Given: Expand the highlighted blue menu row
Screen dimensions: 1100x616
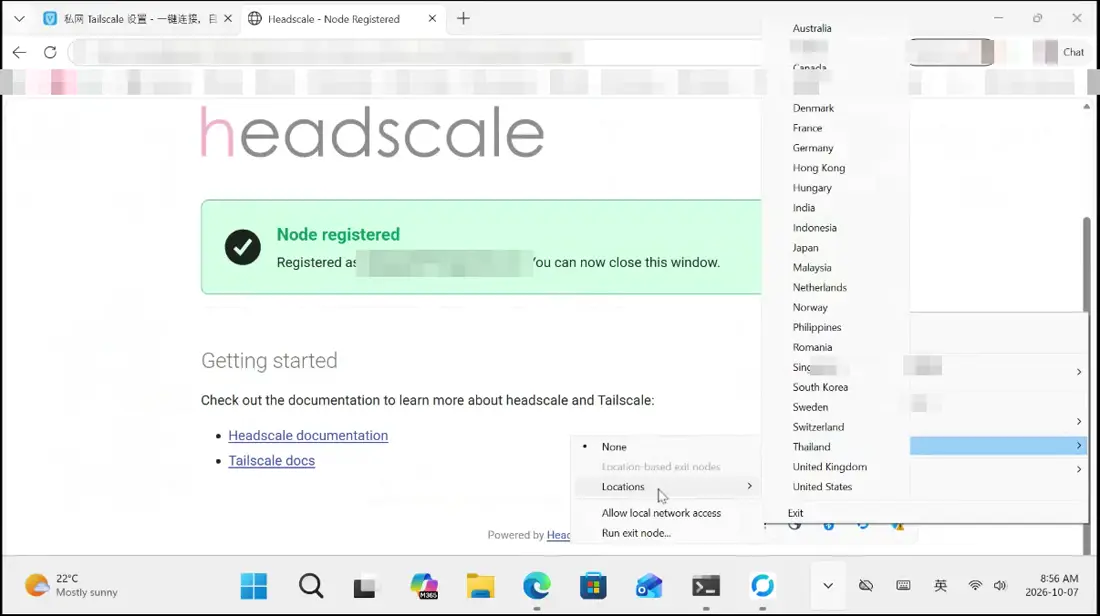Looking at the screenshot, I should 998,446.
